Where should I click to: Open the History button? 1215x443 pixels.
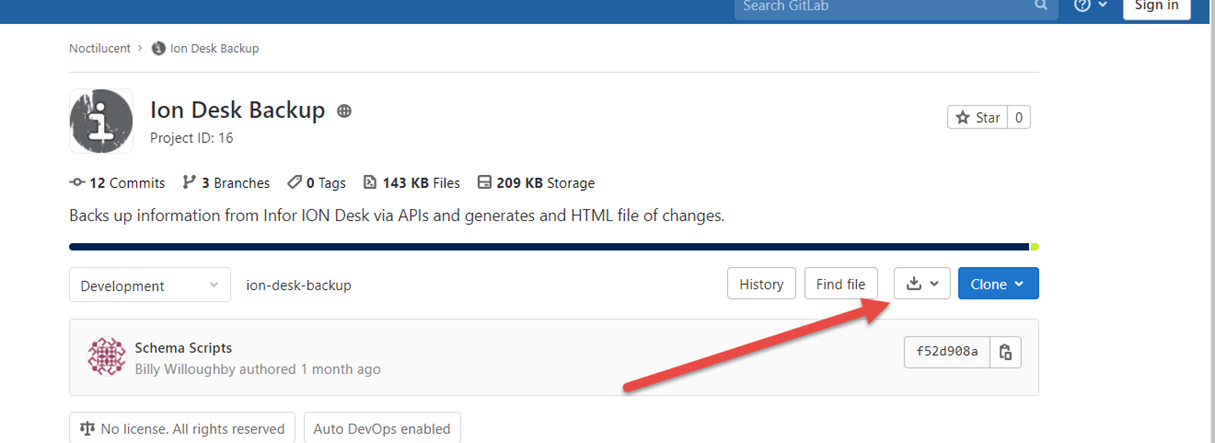(761, 284)
